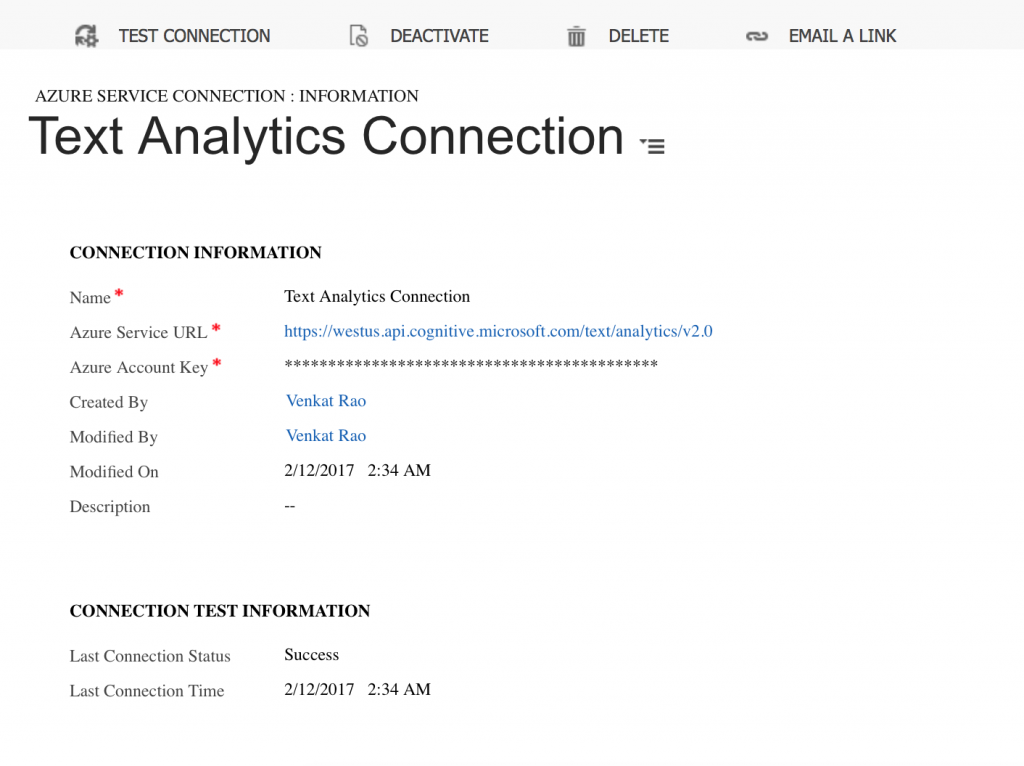Viewport: 1024px width, 766px height.
Task: Click the Delete trash can icon
Action: click(x=576, y=36)
